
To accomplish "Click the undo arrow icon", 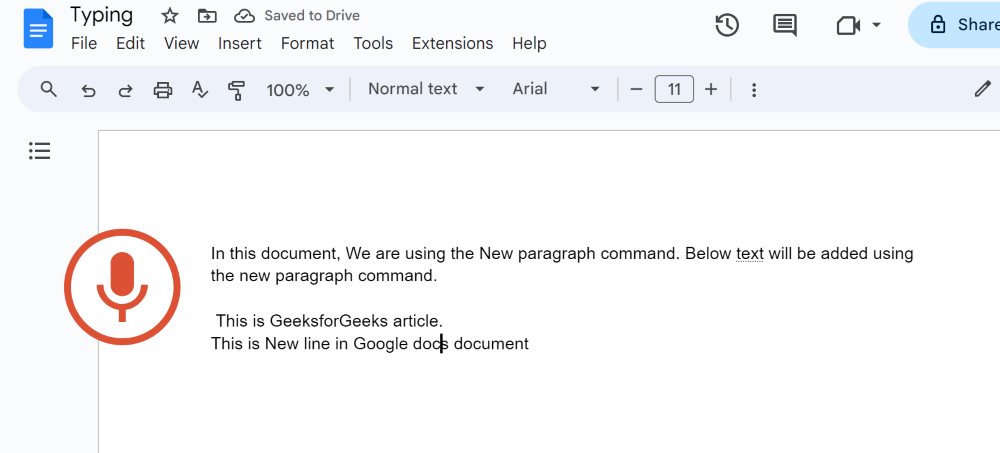I will 88,90.
